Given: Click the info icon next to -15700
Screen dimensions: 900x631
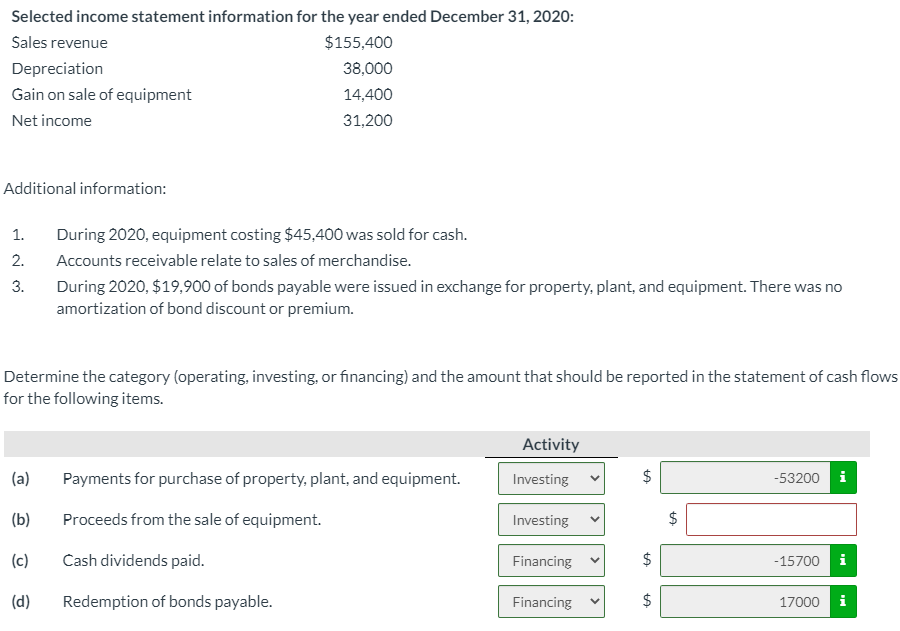Looking at the screenshot, I should click(843, 560).
